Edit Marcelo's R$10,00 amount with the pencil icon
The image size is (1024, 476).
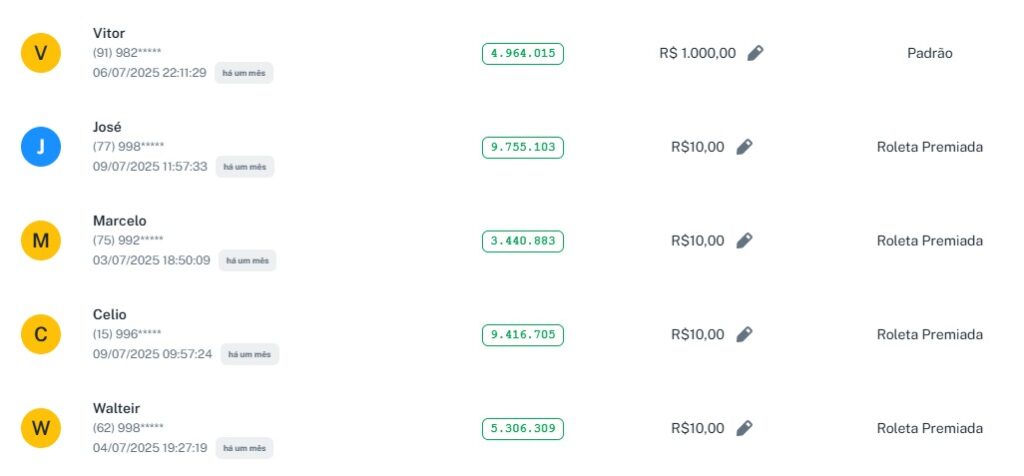click(x=743, y=241)
